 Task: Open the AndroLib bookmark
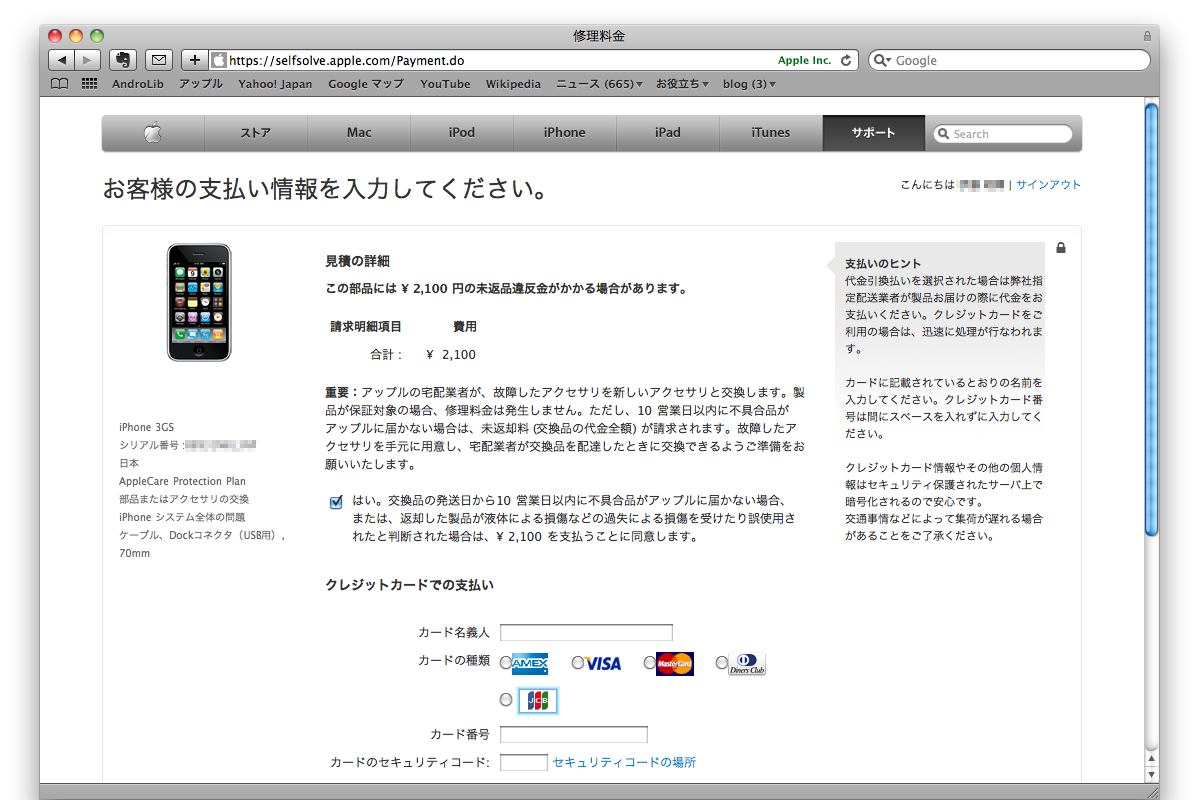point(138,84)
